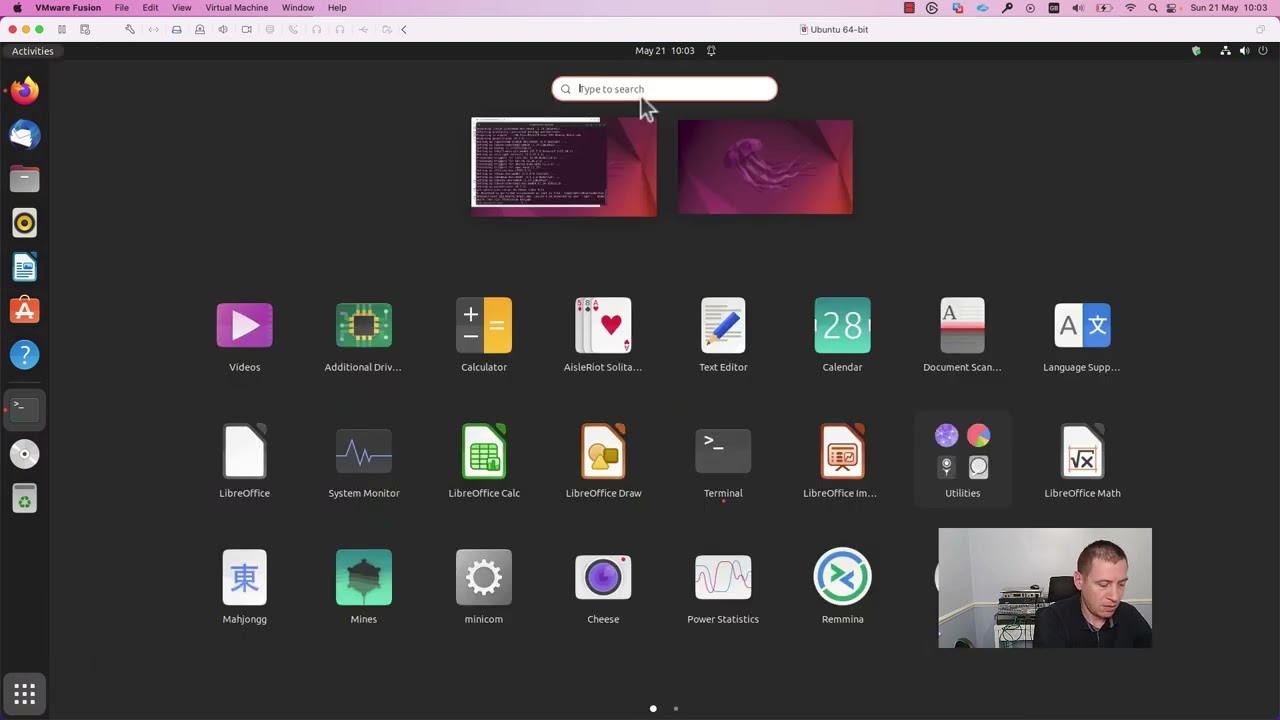Viewport: 1280px width, 720px height.
Task: Open the Ubuntu network indicator
Action: coord(1225,51)
